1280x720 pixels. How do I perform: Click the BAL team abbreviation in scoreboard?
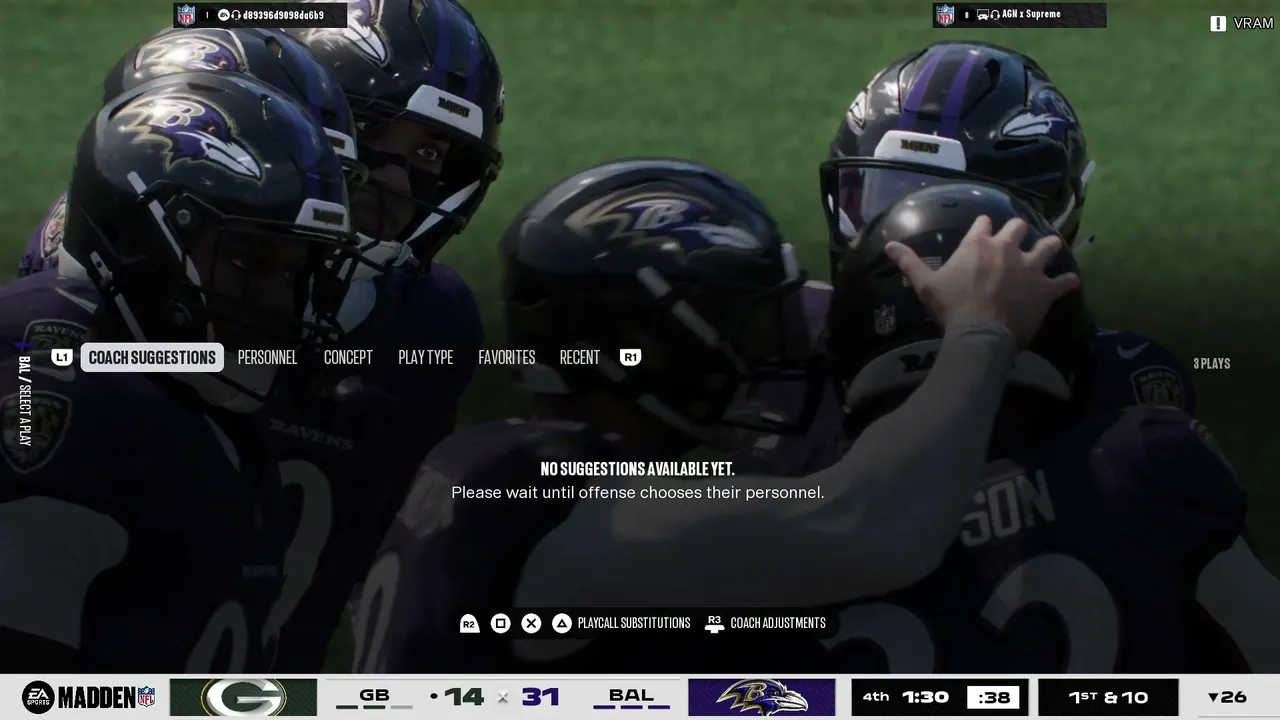[631, 695]
